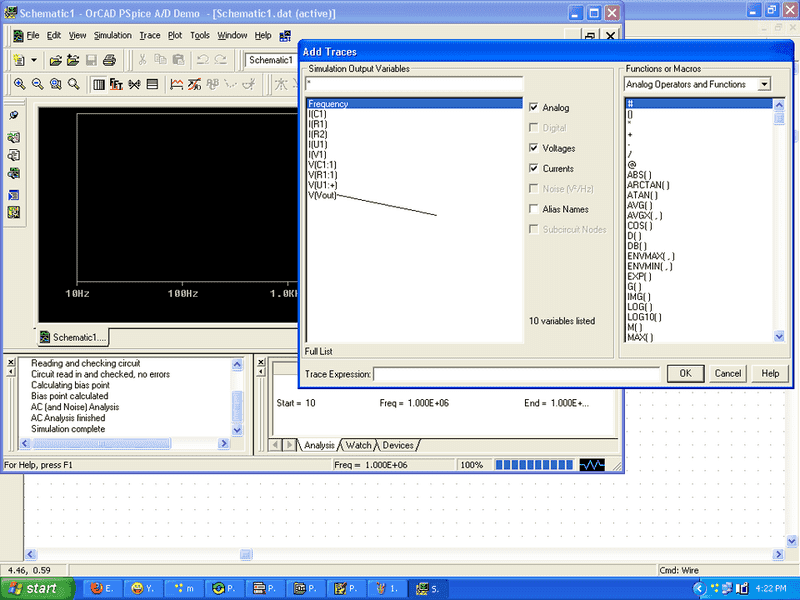
Task: Switch to the Watch tab
Action: tap(359, 445)
